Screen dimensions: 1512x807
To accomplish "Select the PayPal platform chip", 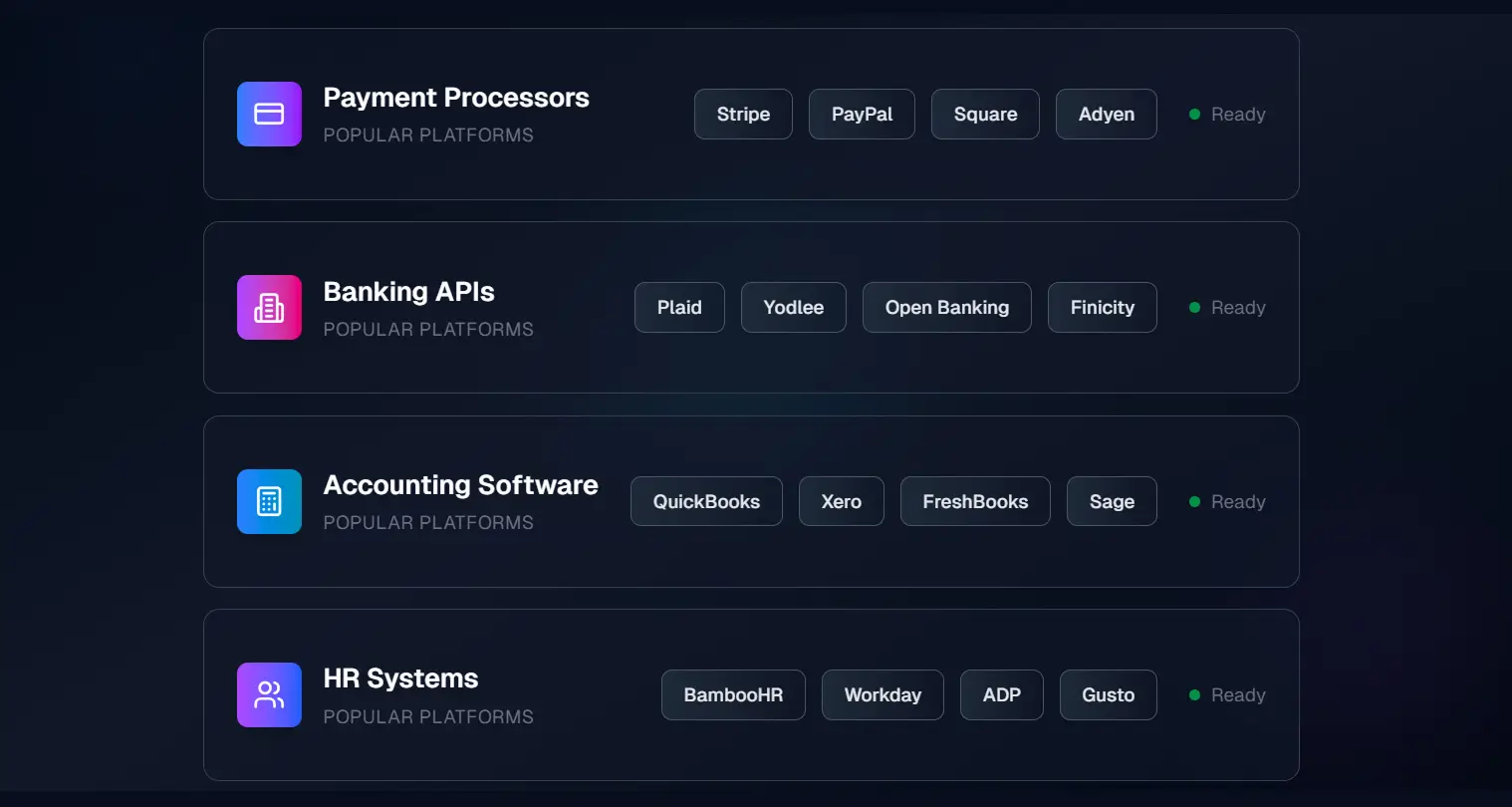I will pos(862,114).
